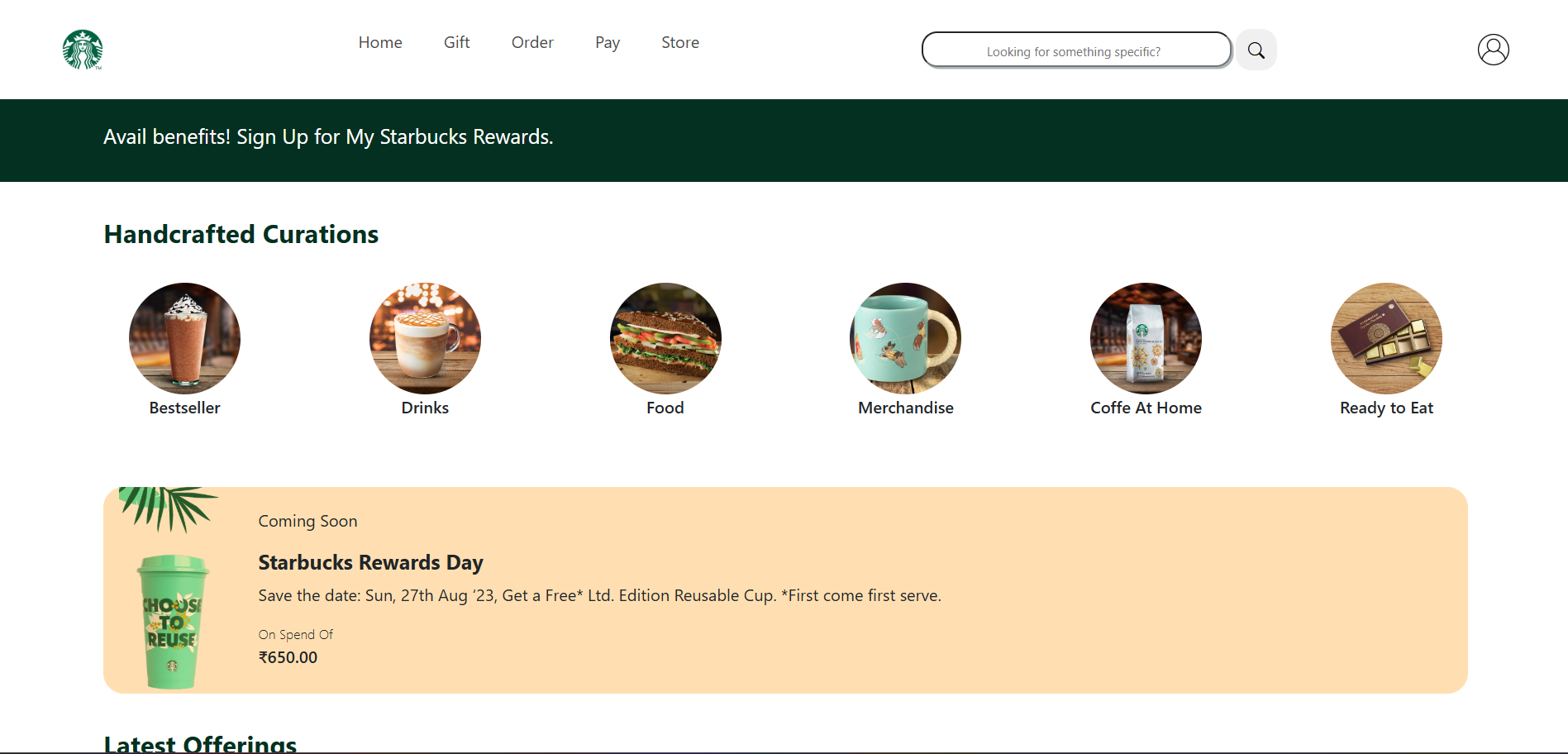Click the green reusable cup thumbnail
The image size is (1568, 754).
coord(172,621)
